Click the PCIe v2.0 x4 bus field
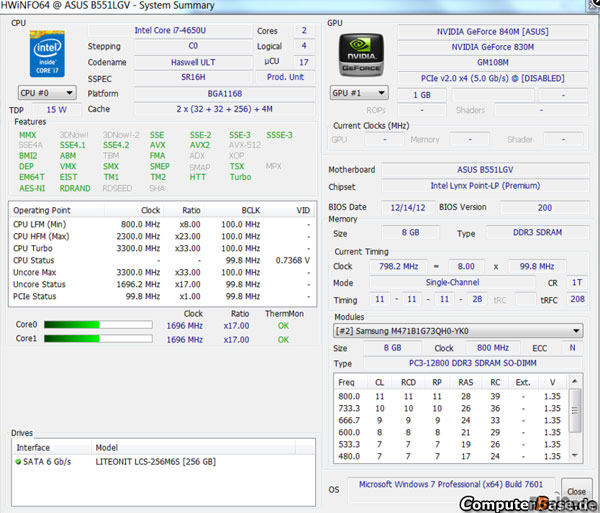 [x=493, y=78]
